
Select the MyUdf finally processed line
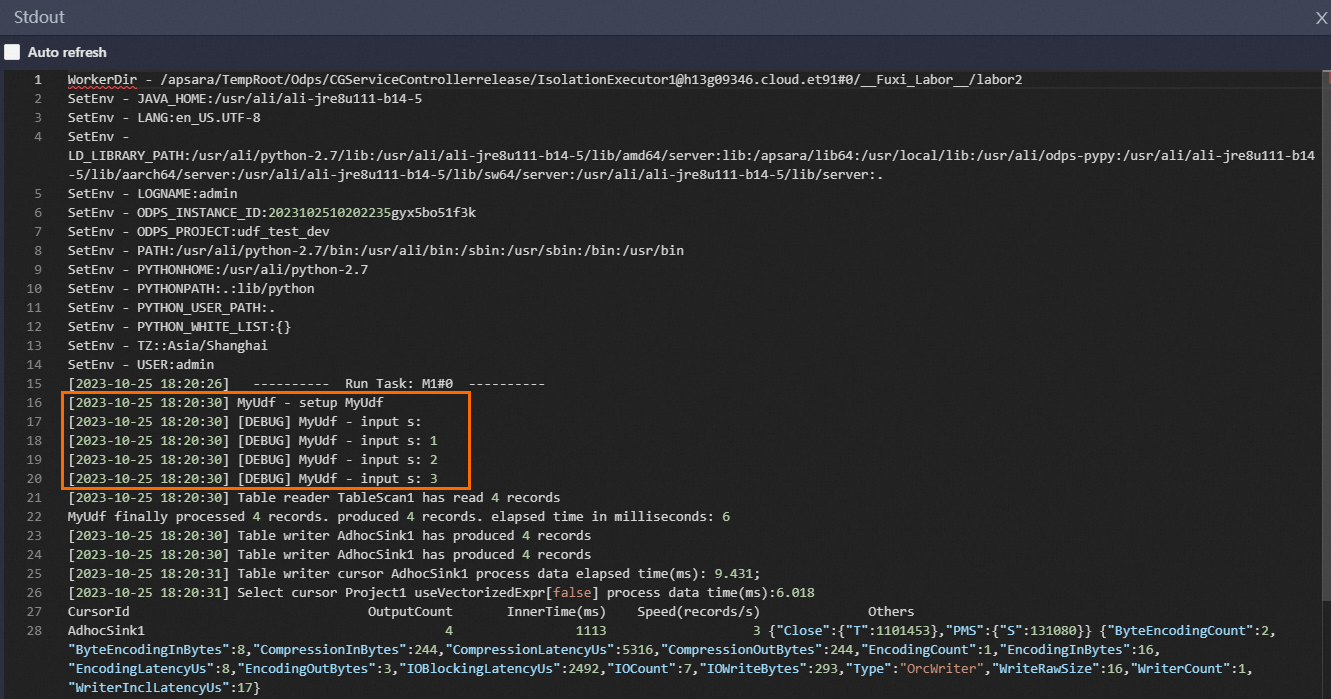click(399, 517)
